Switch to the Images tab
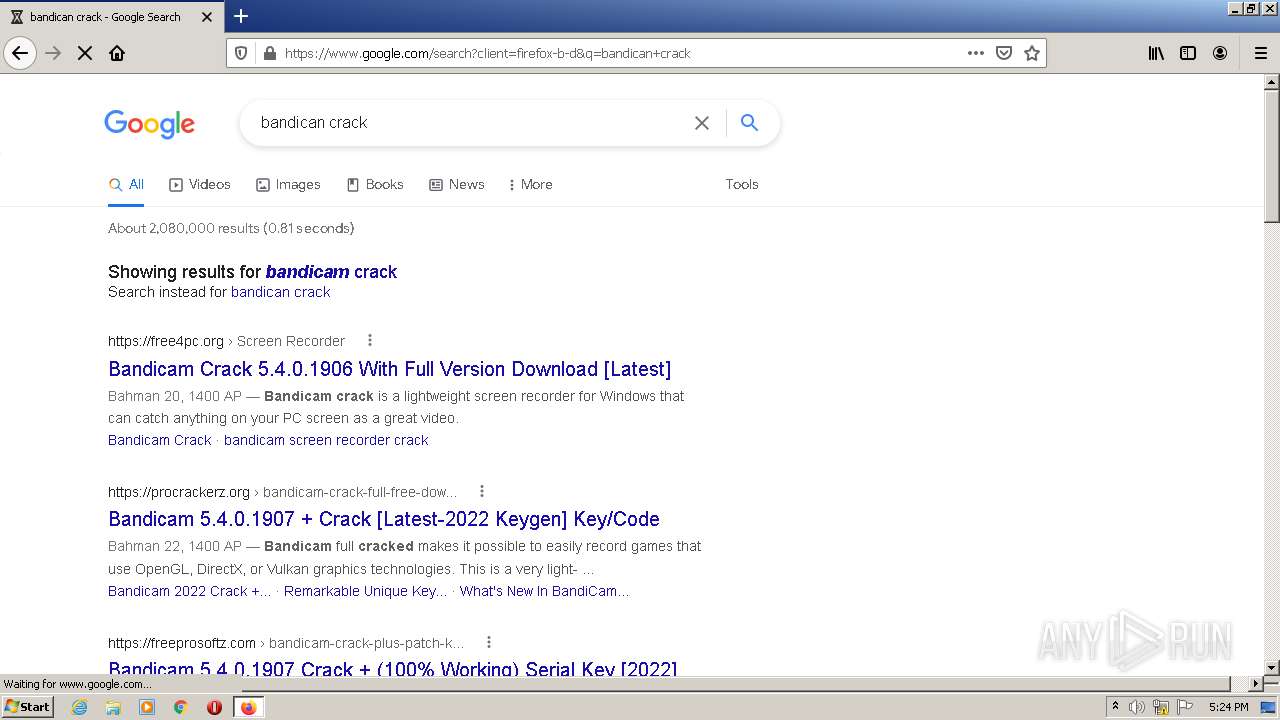 (x=288, y=184)
